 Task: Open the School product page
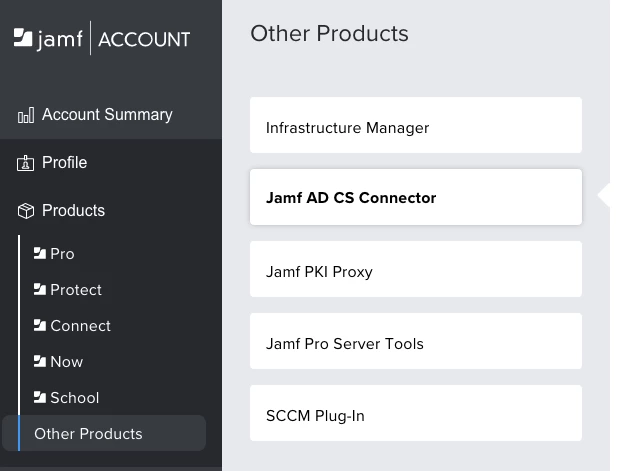(74, 398)
